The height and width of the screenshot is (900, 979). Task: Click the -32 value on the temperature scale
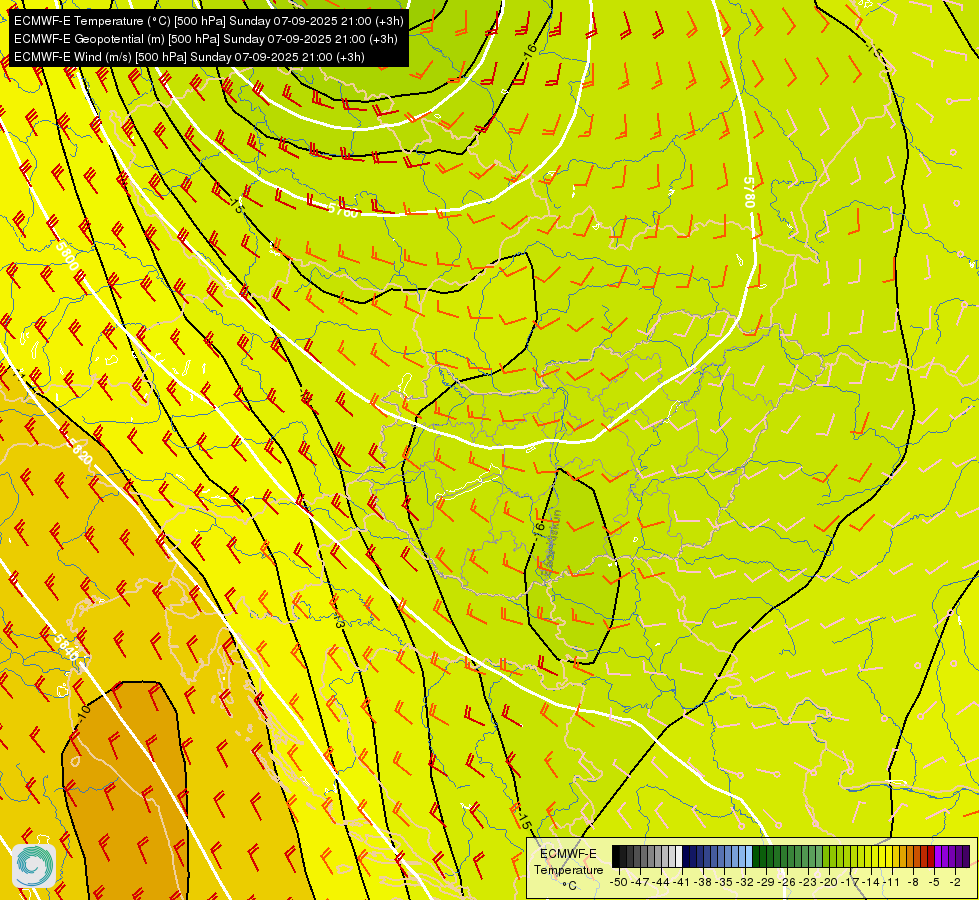[745, 882]
